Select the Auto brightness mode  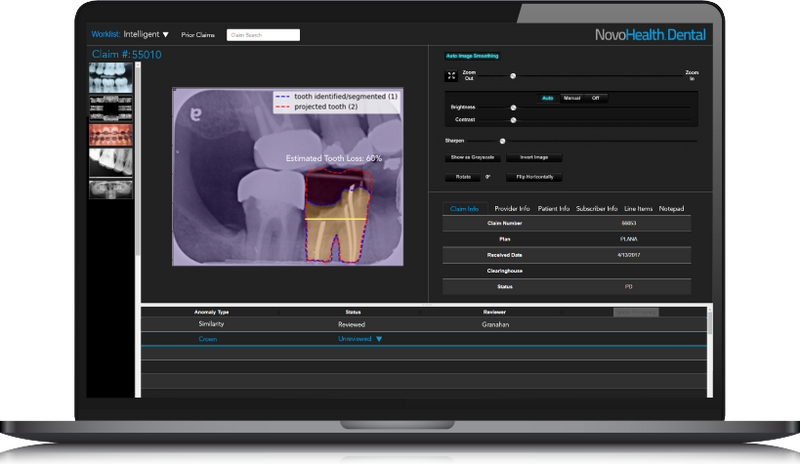(x=547, y=98)
